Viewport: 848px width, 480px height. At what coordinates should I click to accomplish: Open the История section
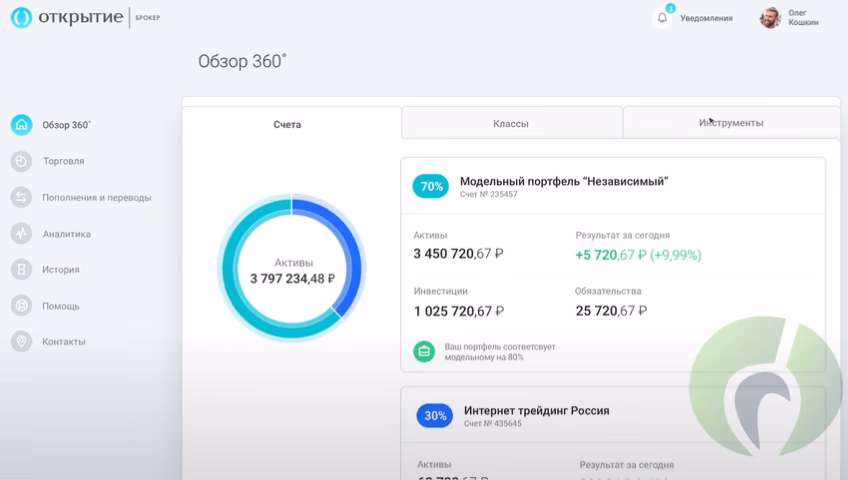click(x=61, y=270)
